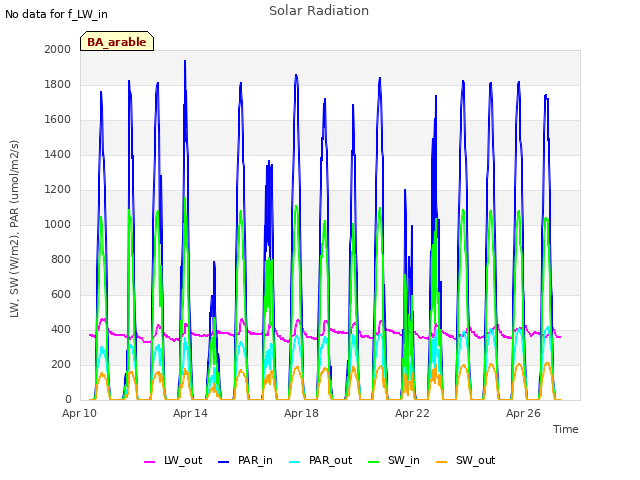The width and height of the screenshot is (640, 480).
Task: Click the Apr 26 x-axis label
Action: point(523,413)
